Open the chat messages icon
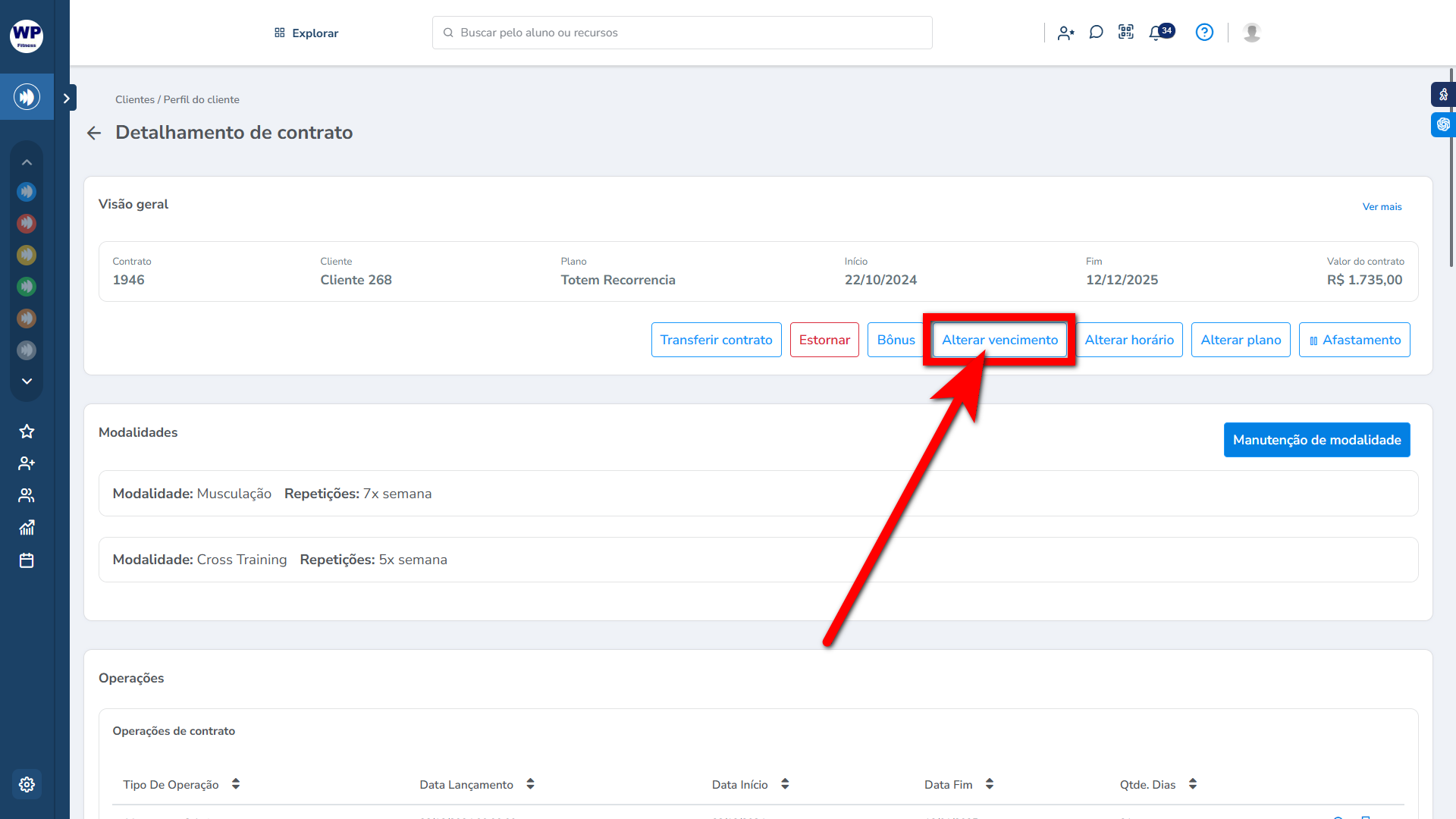Viewport: 1456px width, 819px height. (x=1096, y=33)
